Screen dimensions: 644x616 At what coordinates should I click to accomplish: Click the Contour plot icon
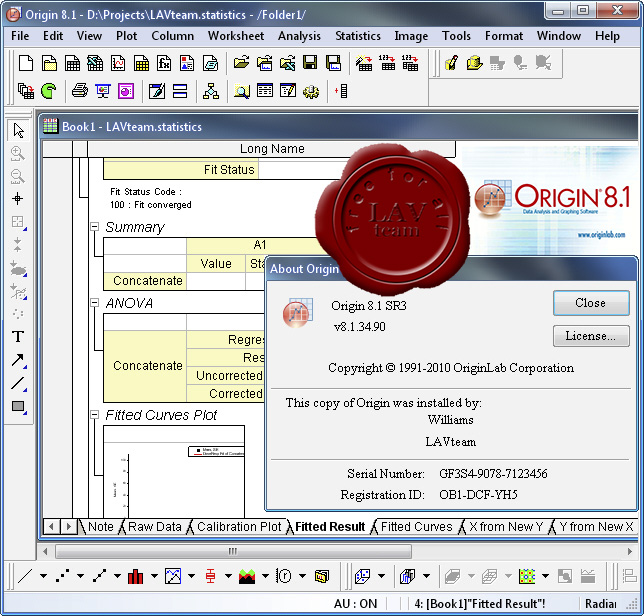527,576
